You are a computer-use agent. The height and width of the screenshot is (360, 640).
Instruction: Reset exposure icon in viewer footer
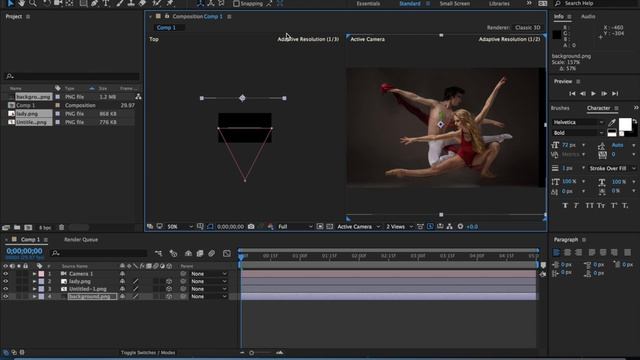pos(460,227)
